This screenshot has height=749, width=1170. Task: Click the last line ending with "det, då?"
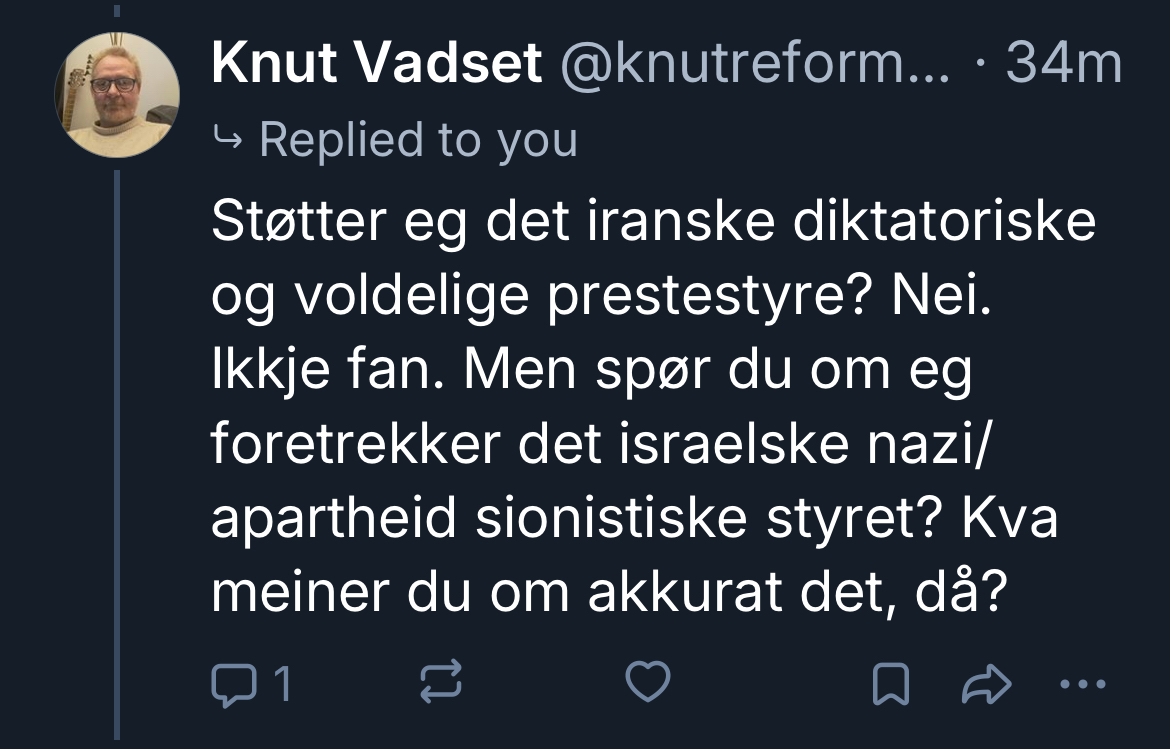pos(607,595)
